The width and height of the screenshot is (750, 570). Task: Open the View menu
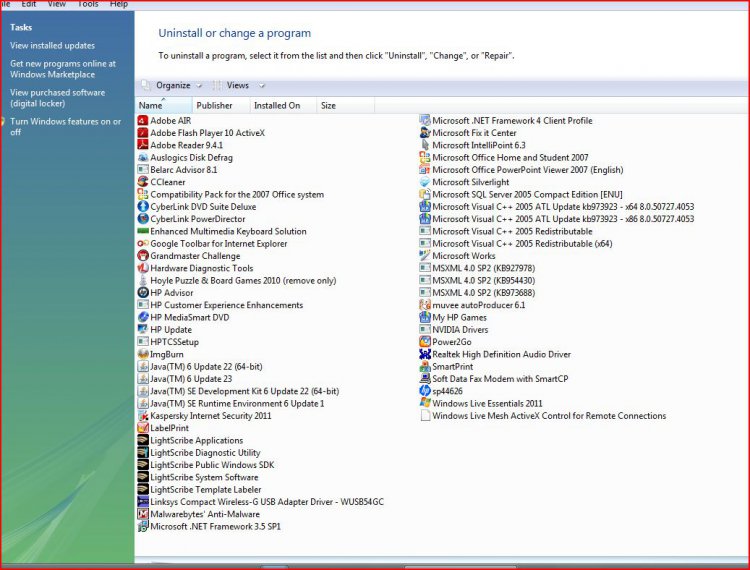(56, 4)
